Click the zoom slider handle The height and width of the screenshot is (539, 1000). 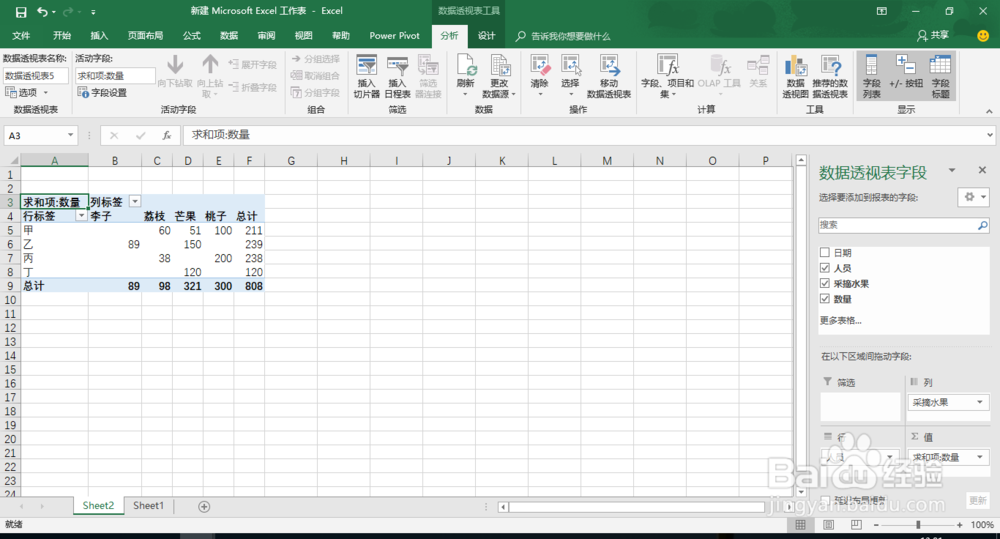(x=918, y=525)
